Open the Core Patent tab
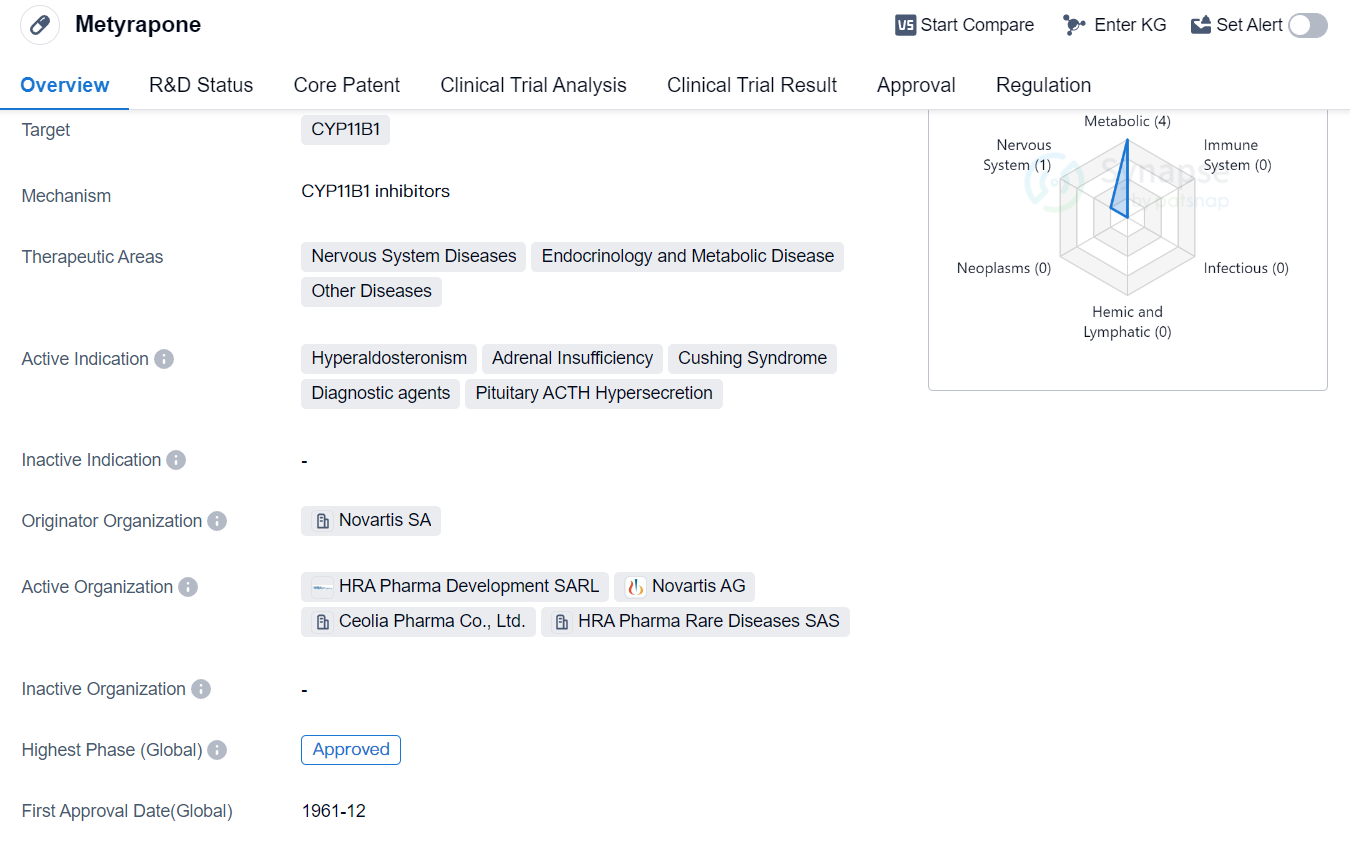This screenshot has height=845, width=1350. tap(347, 85)
